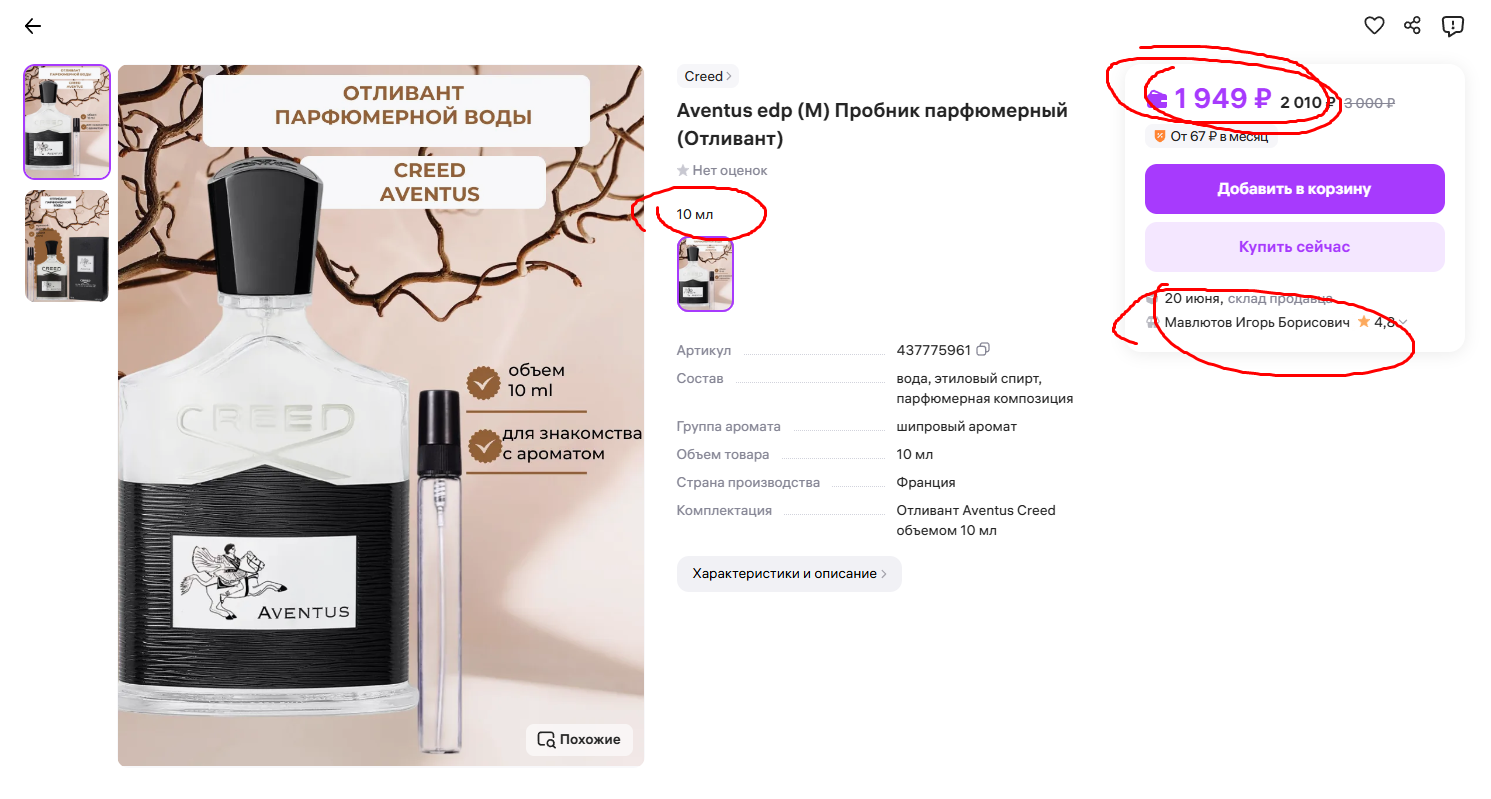The height and width of the screenshot is (799, 1491).
Task: Expand seller info chevron next to rating
Action: click(1403, 323)
